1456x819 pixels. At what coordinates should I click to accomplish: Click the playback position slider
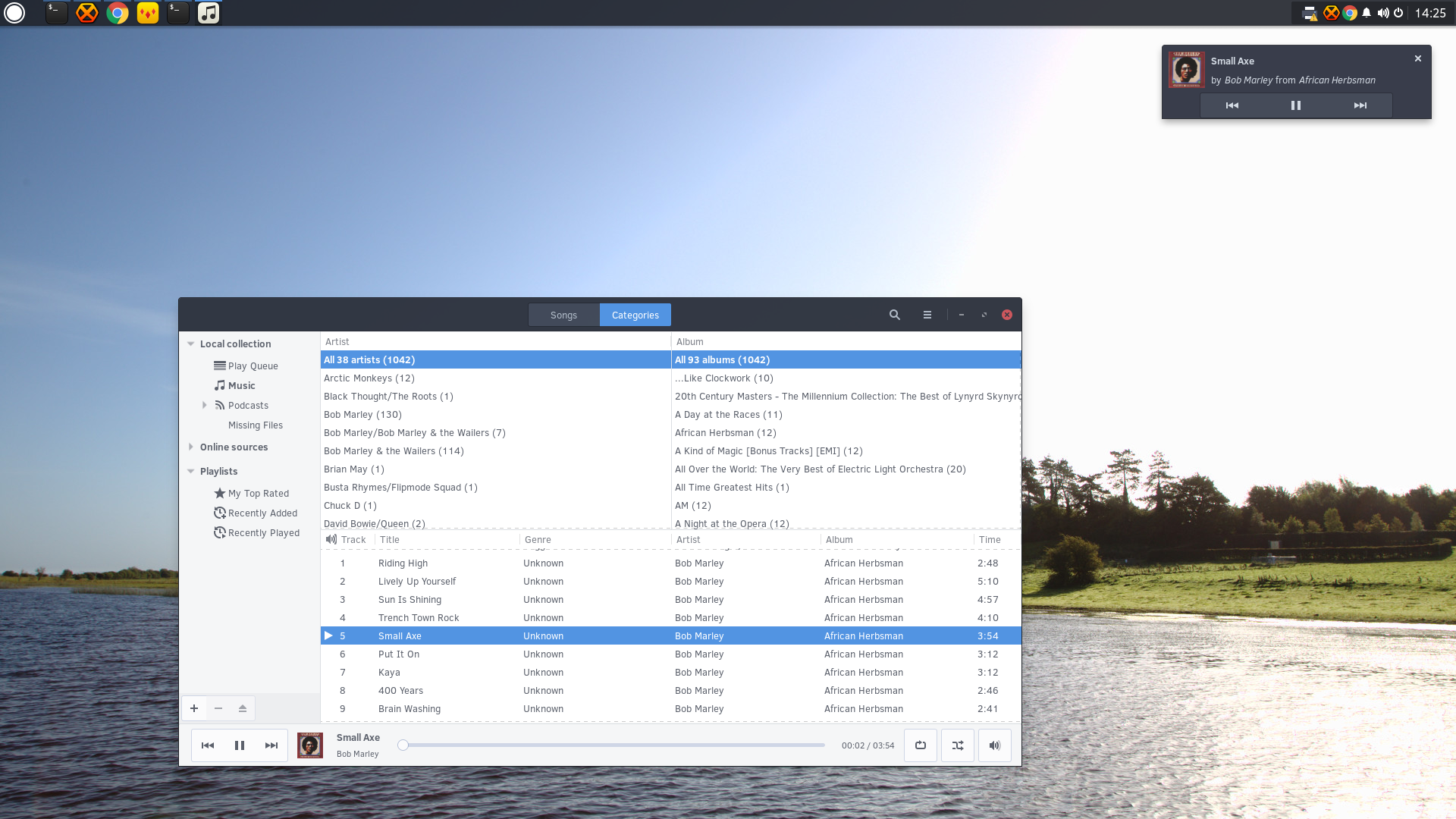[613, 745]
